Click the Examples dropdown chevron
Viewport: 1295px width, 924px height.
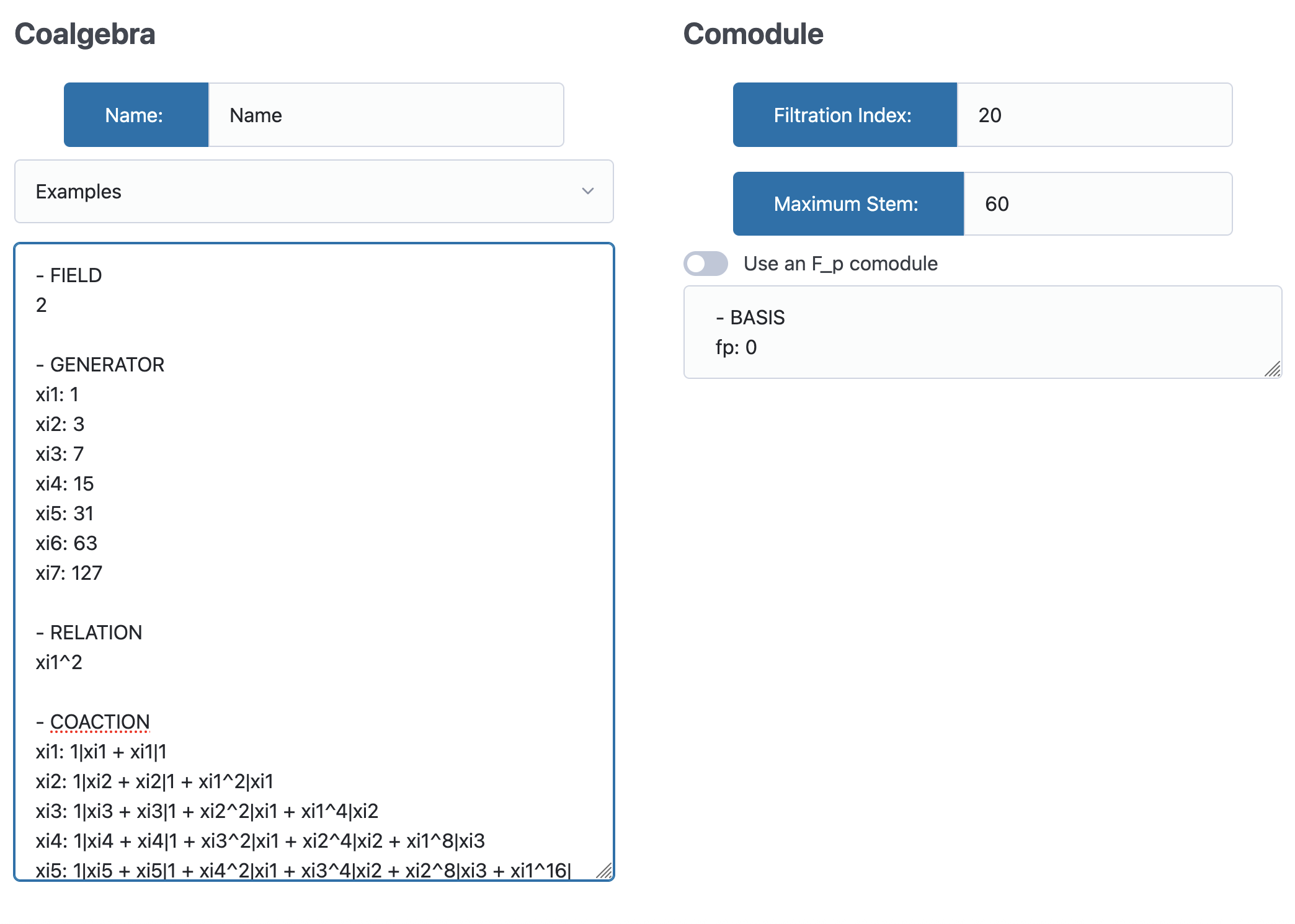pyautogui.click(x=587, y=191)
